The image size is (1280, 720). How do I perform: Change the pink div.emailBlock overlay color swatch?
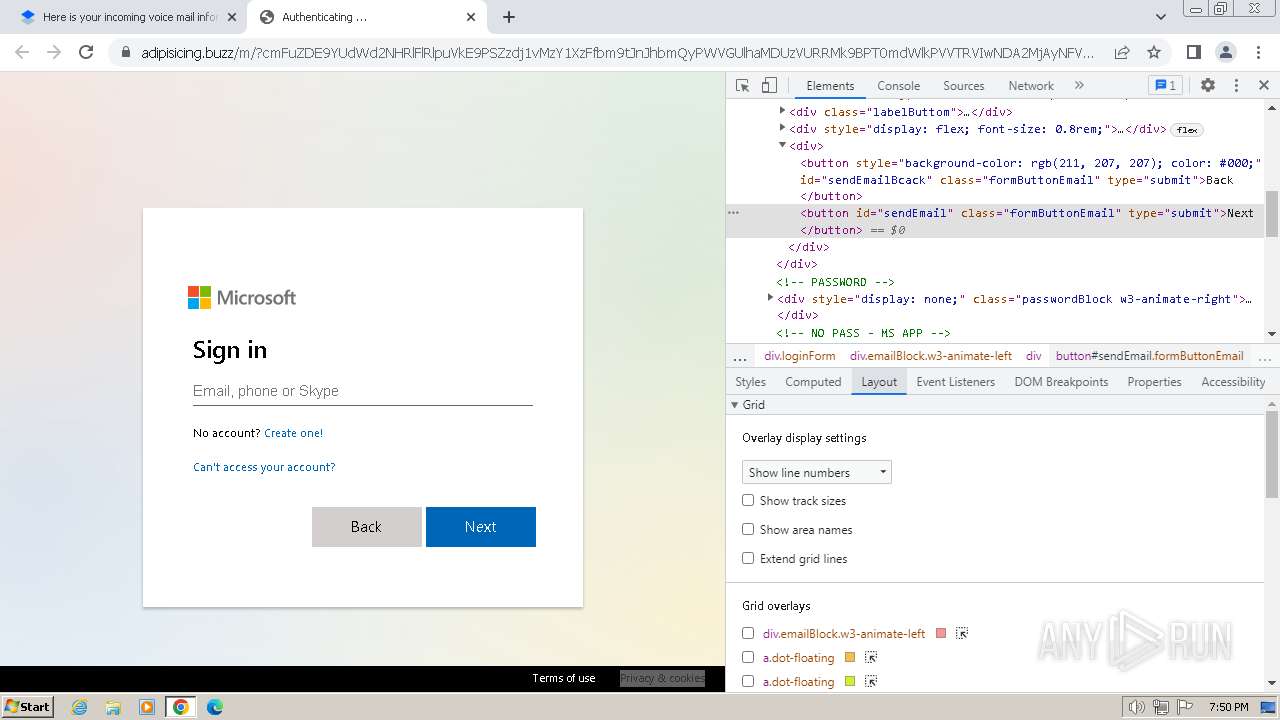pos(941,633)
